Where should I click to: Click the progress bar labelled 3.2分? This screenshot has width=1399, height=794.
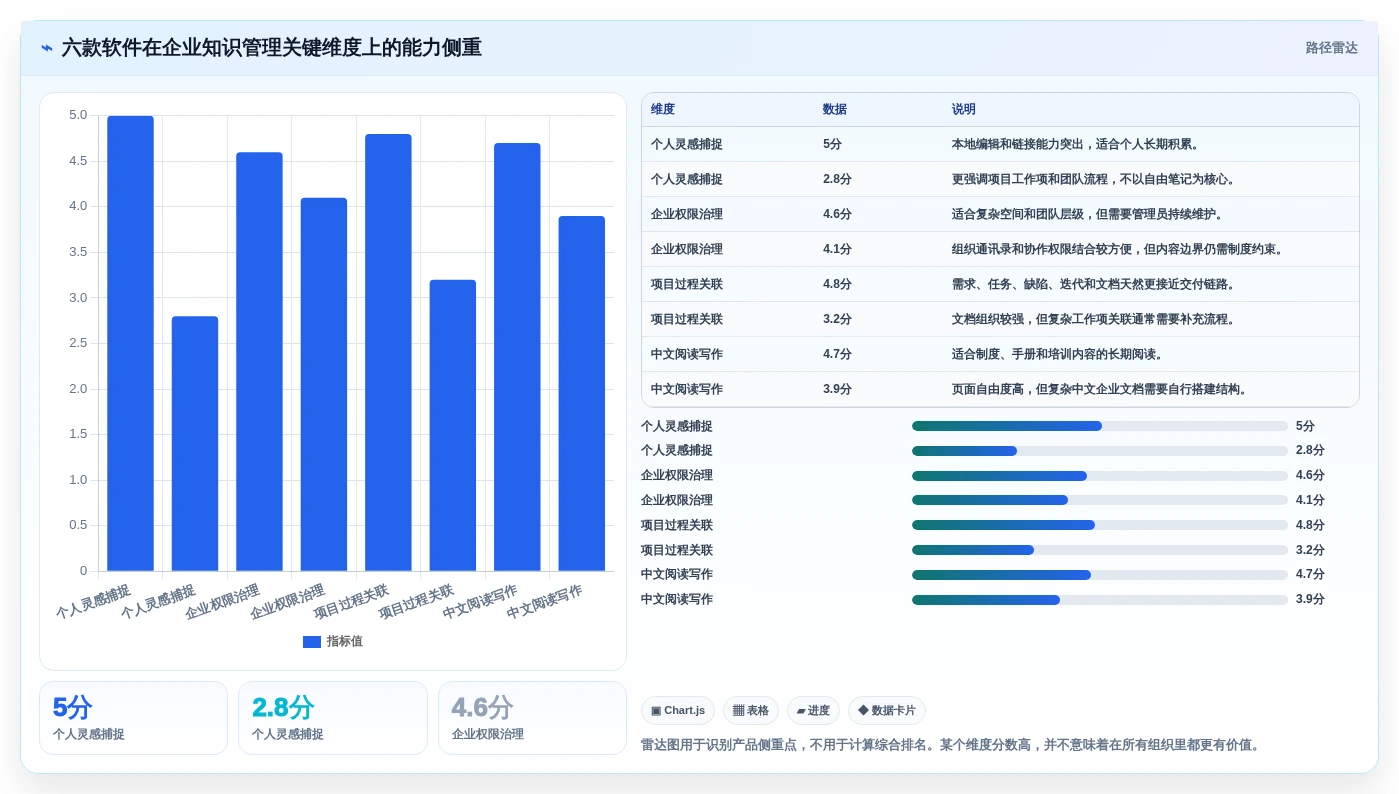[1100, 550]
